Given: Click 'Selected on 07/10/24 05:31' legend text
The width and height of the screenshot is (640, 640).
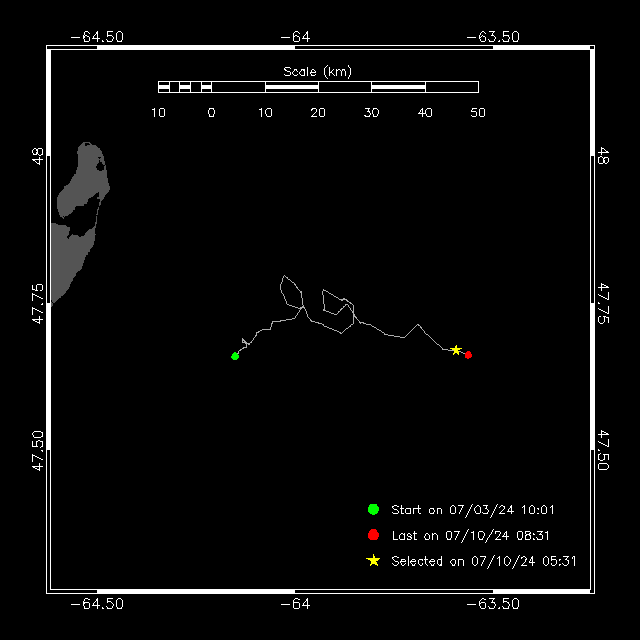Looking at the screenshot, I should tap(483, 561).
